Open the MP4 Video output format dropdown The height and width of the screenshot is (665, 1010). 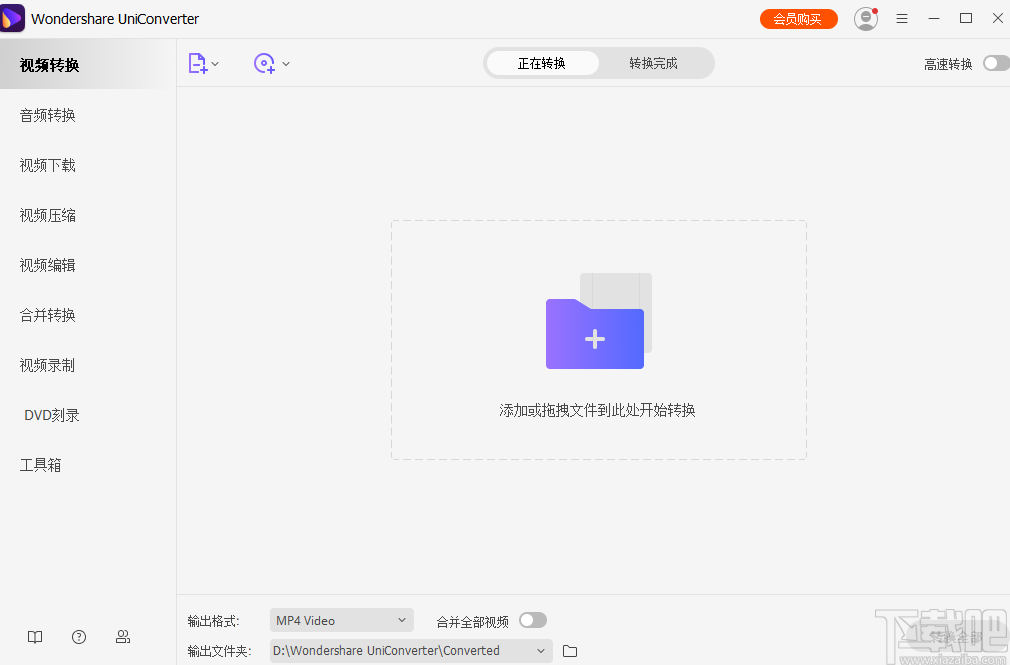point(340,620)
